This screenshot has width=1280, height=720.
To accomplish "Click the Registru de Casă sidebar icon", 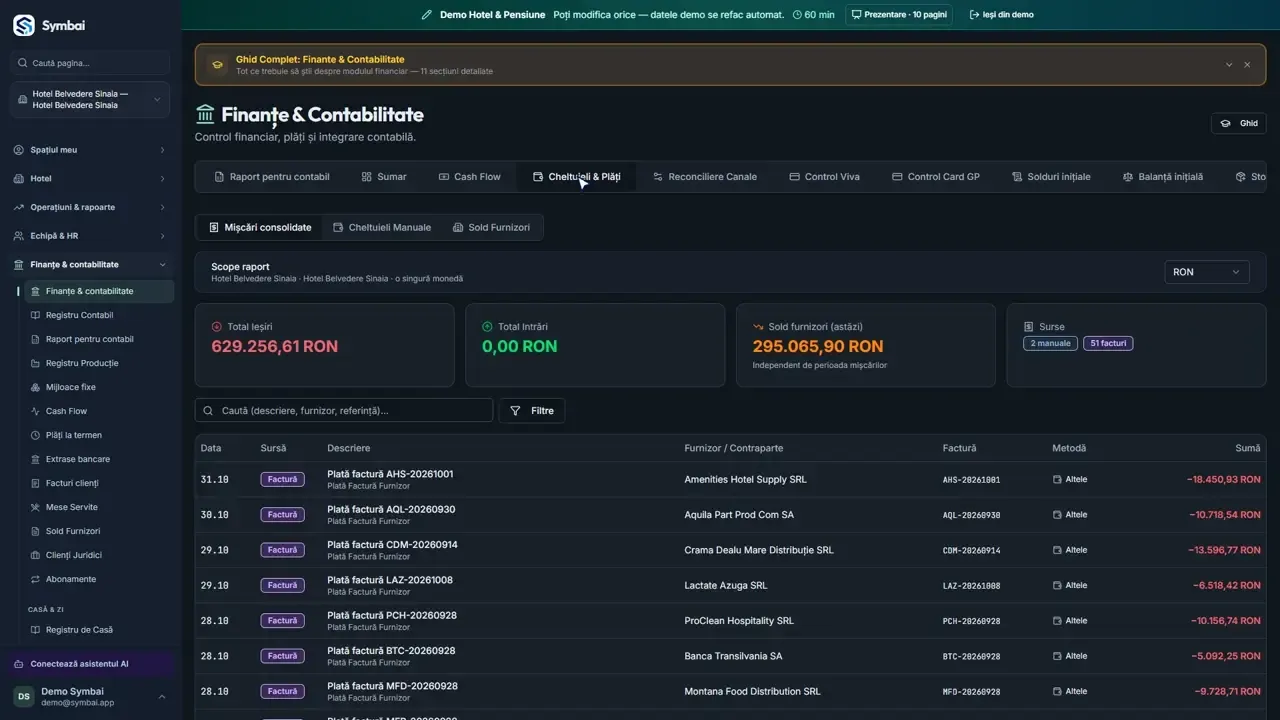I will coord(36,630).
